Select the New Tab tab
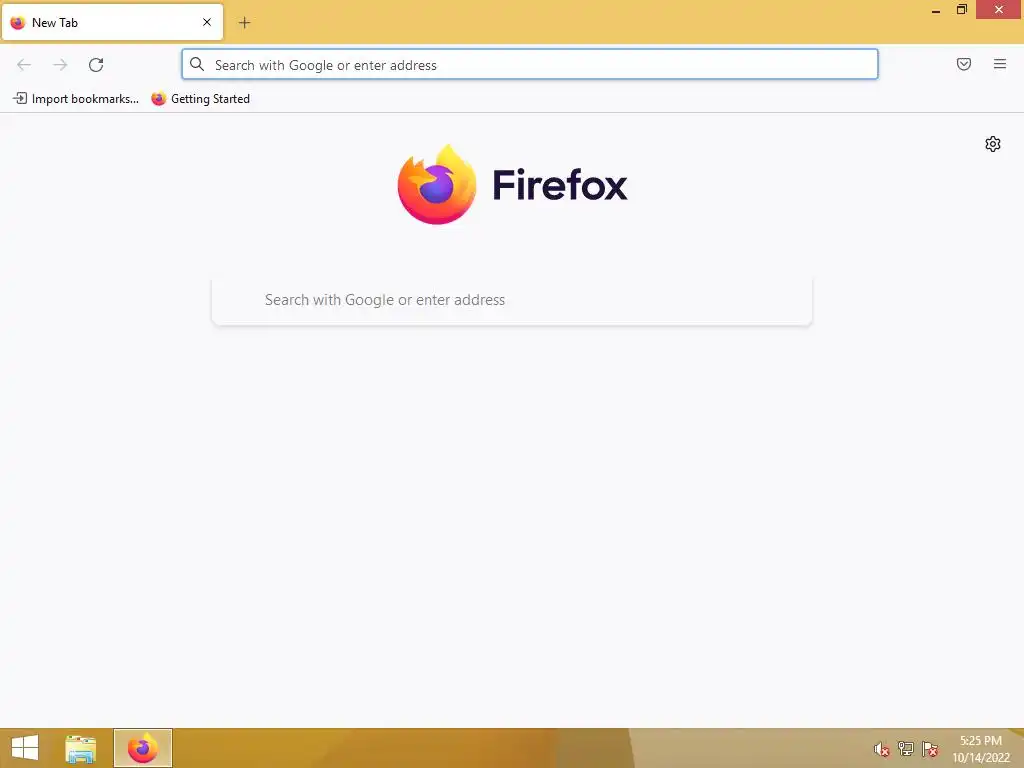The image size is (1024, 768). pos(112,22)
